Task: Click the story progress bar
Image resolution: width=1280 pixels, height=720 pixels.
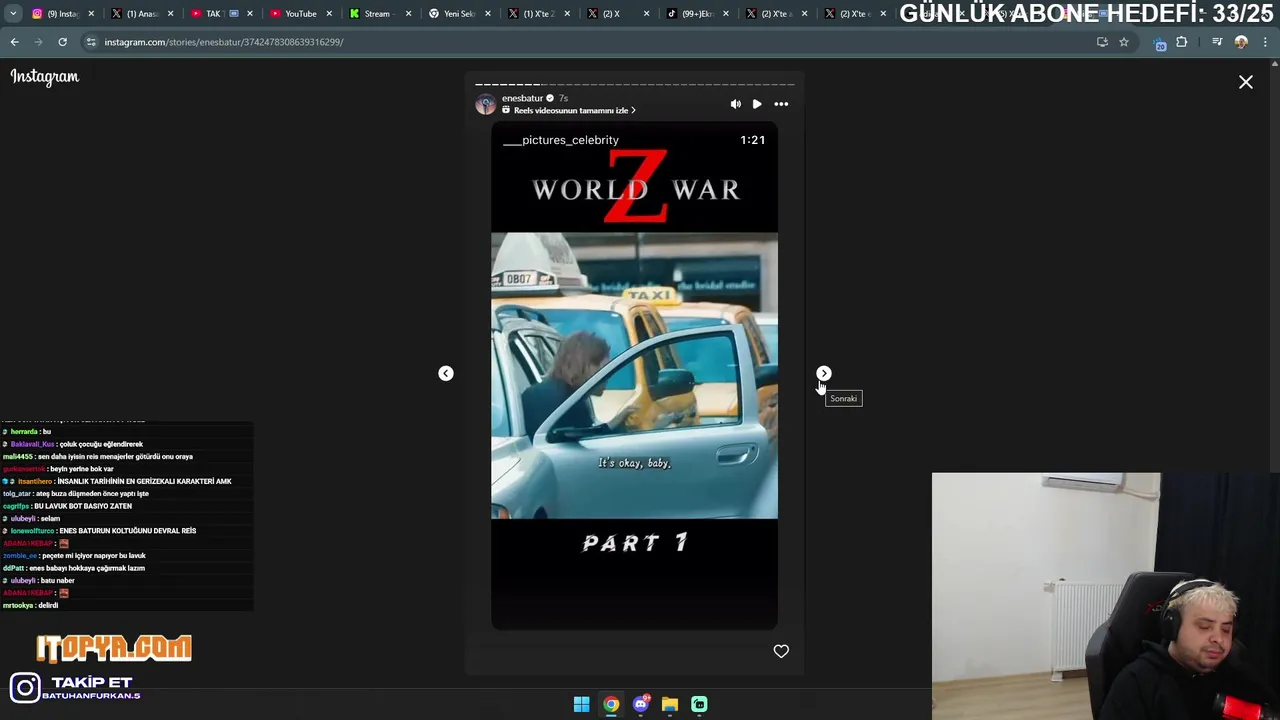Action: click(634, 84)
